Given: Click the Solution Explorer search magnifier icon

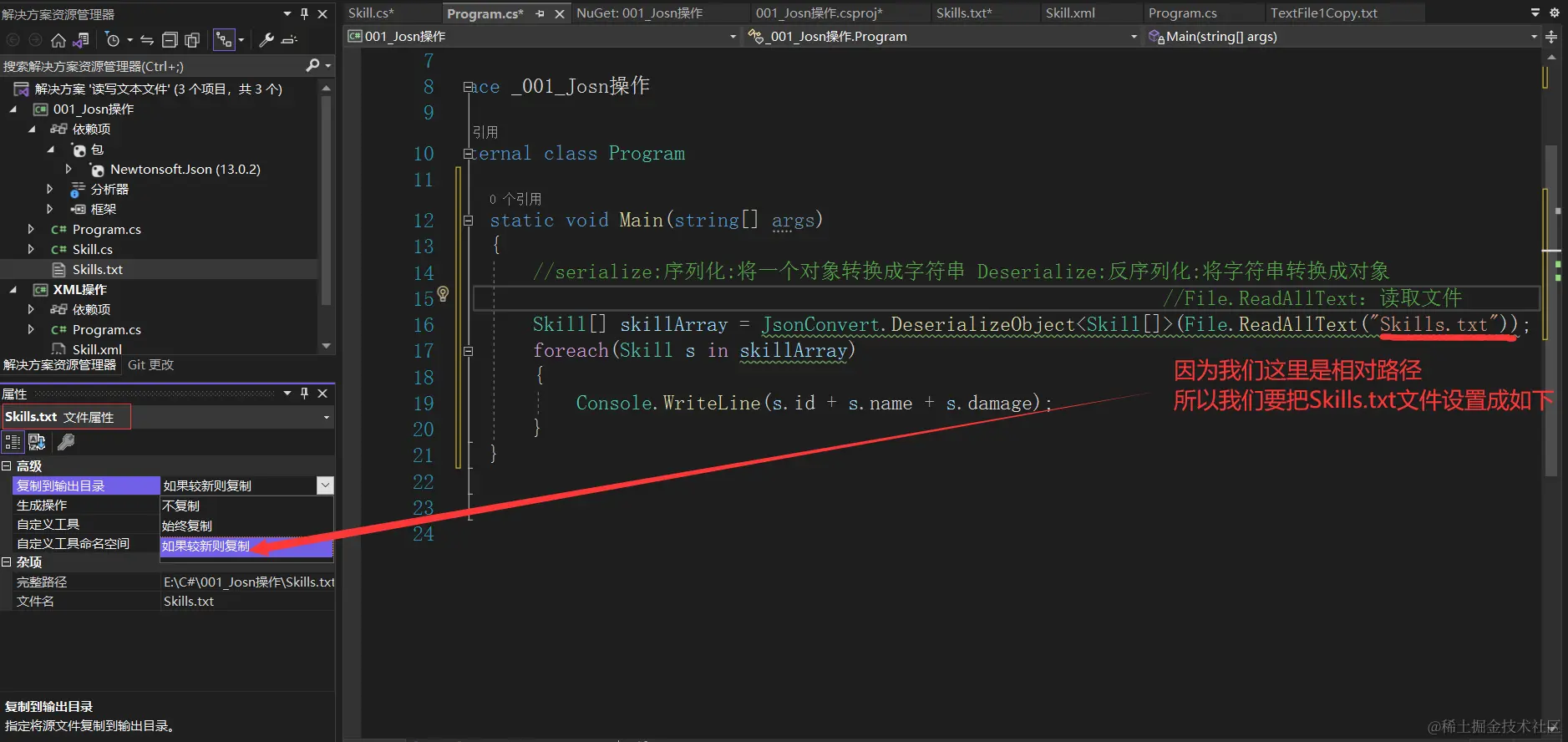Looking at the screenshot, I should (x=313, y=65).
